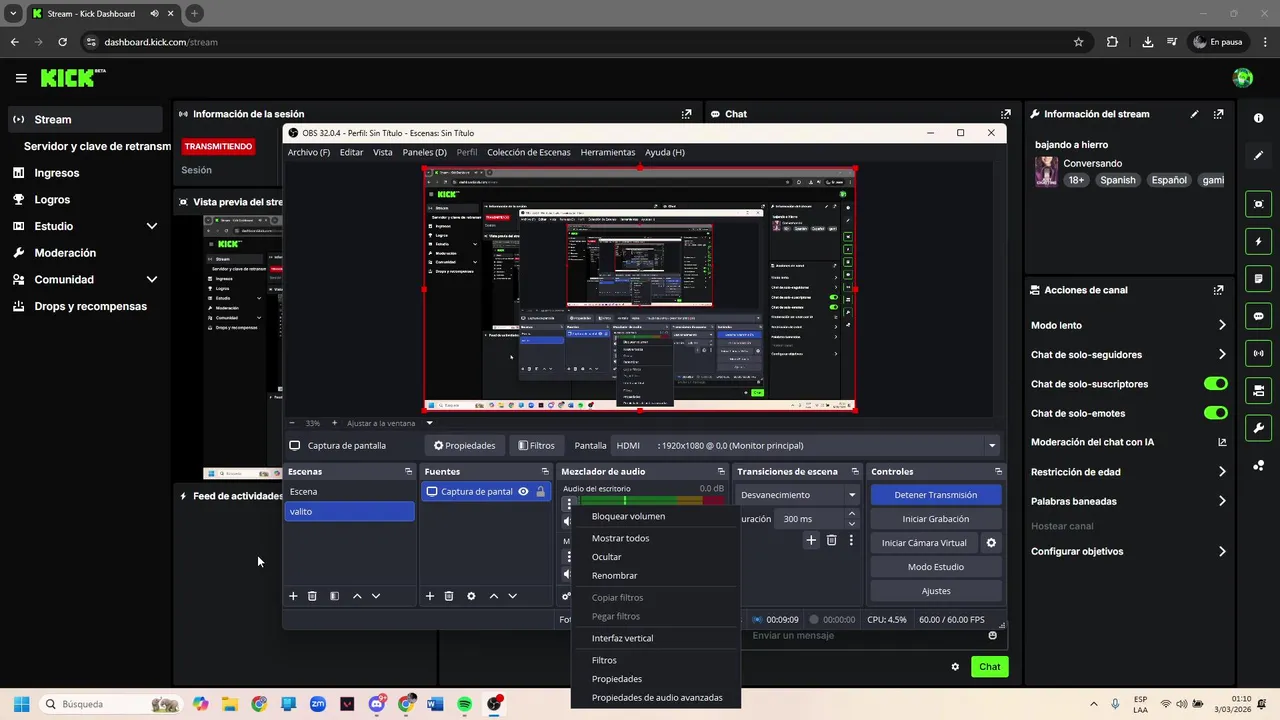The width and height of the screenshot is (1280, 720).
Task: Open Kick chat settings gear
Action: click(x=955, y=667)
